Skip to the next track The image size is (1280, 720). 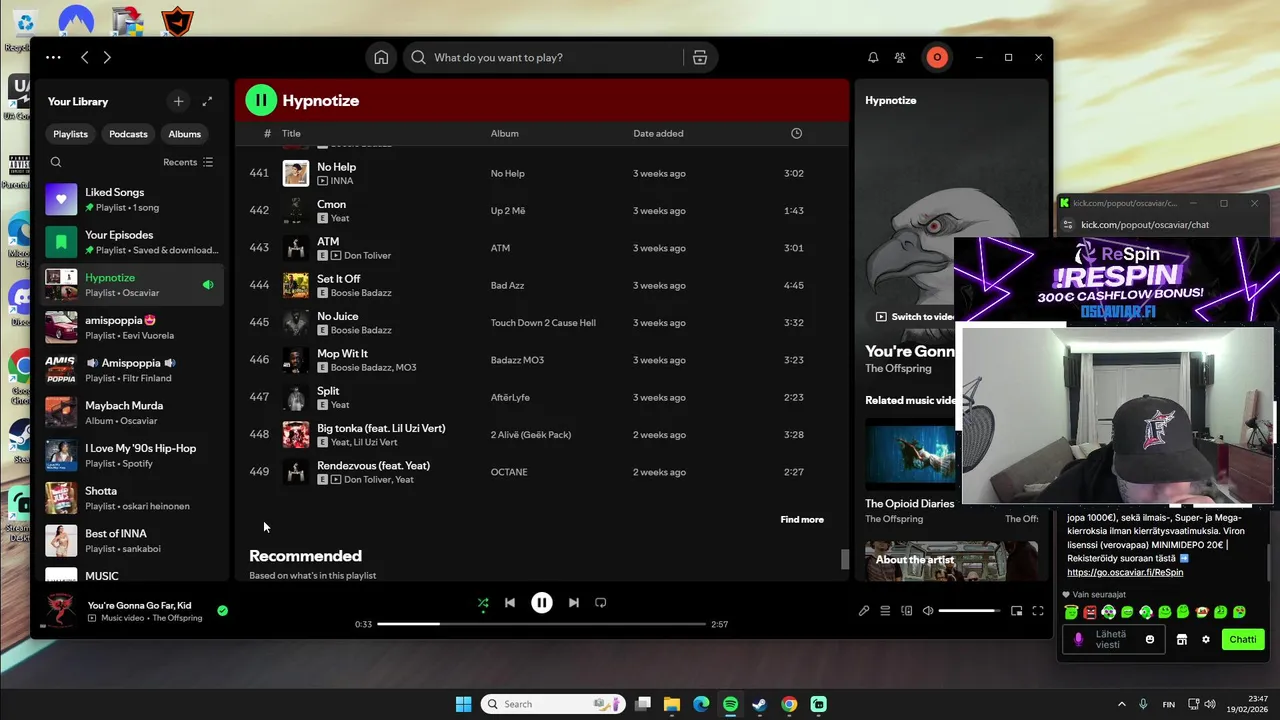click(573, 603)
